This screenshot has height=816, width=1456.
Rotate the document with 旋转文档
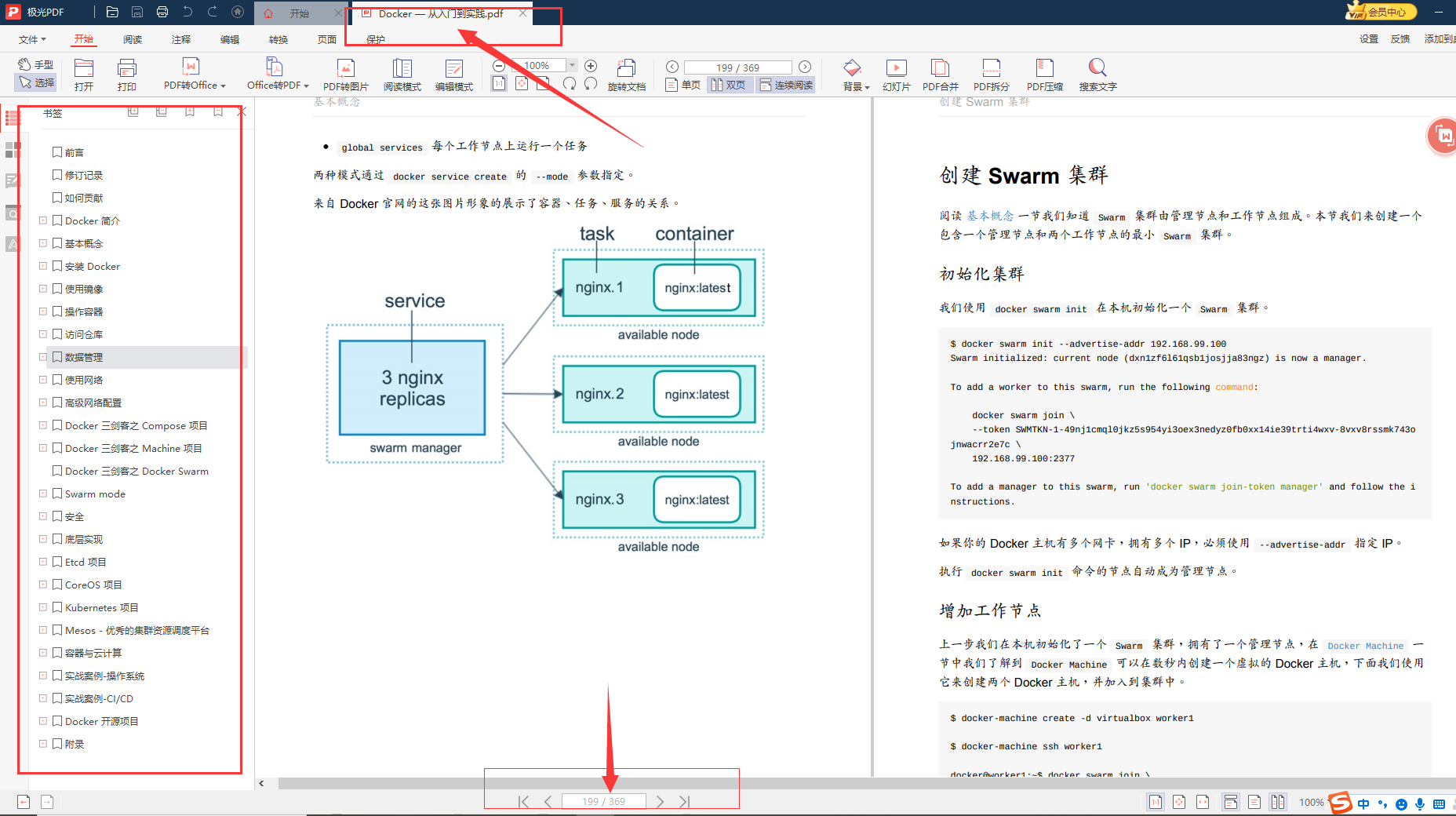point(627,75)
